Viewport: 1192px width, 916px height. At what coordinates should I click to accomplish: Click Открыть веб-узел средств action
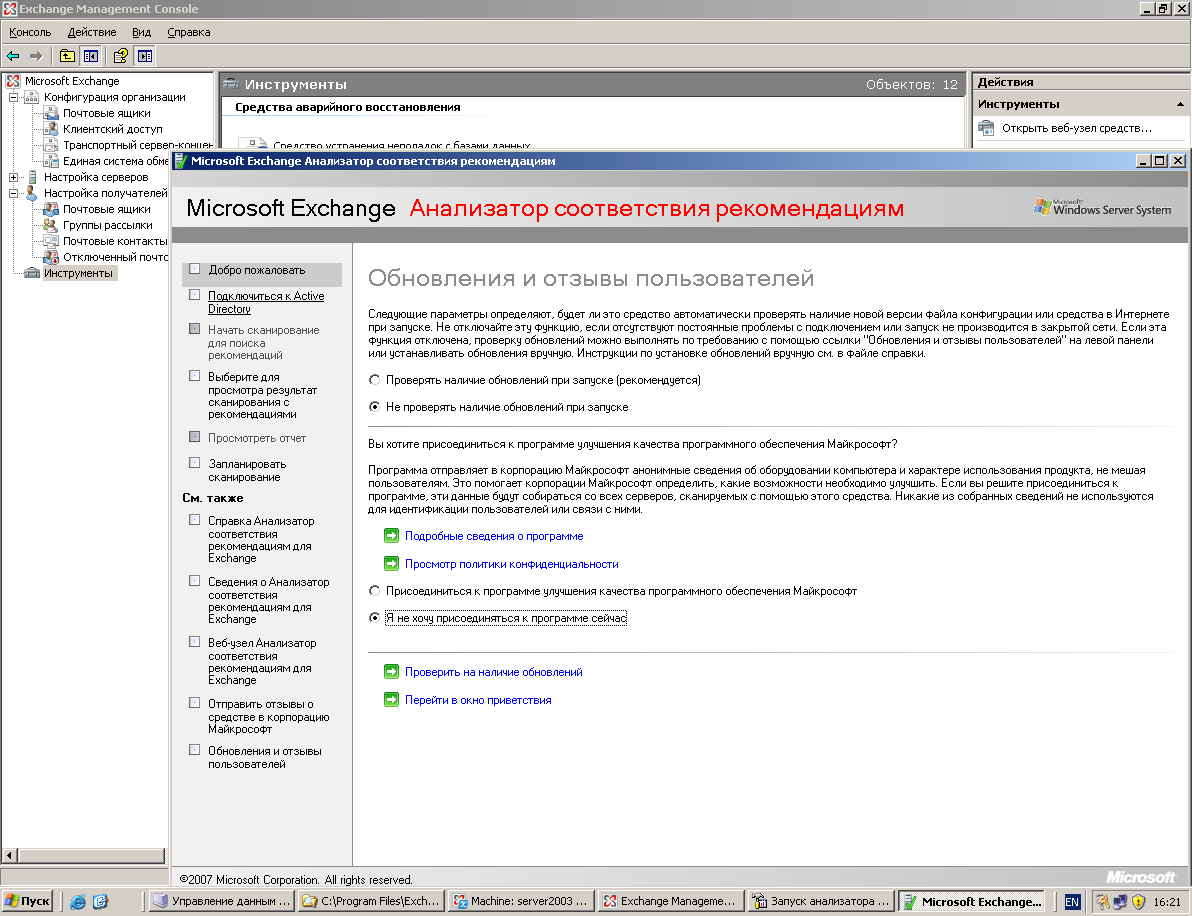click(1076, 128)
